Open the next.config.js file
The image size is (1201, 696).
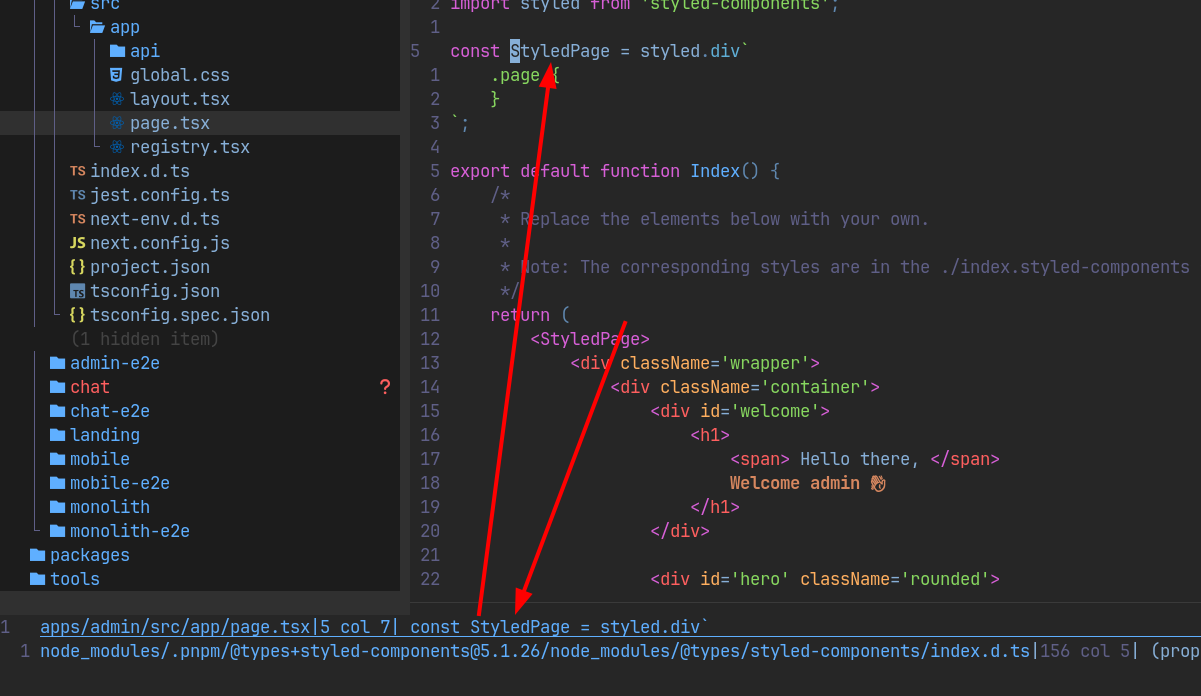[x=160, y=243]
